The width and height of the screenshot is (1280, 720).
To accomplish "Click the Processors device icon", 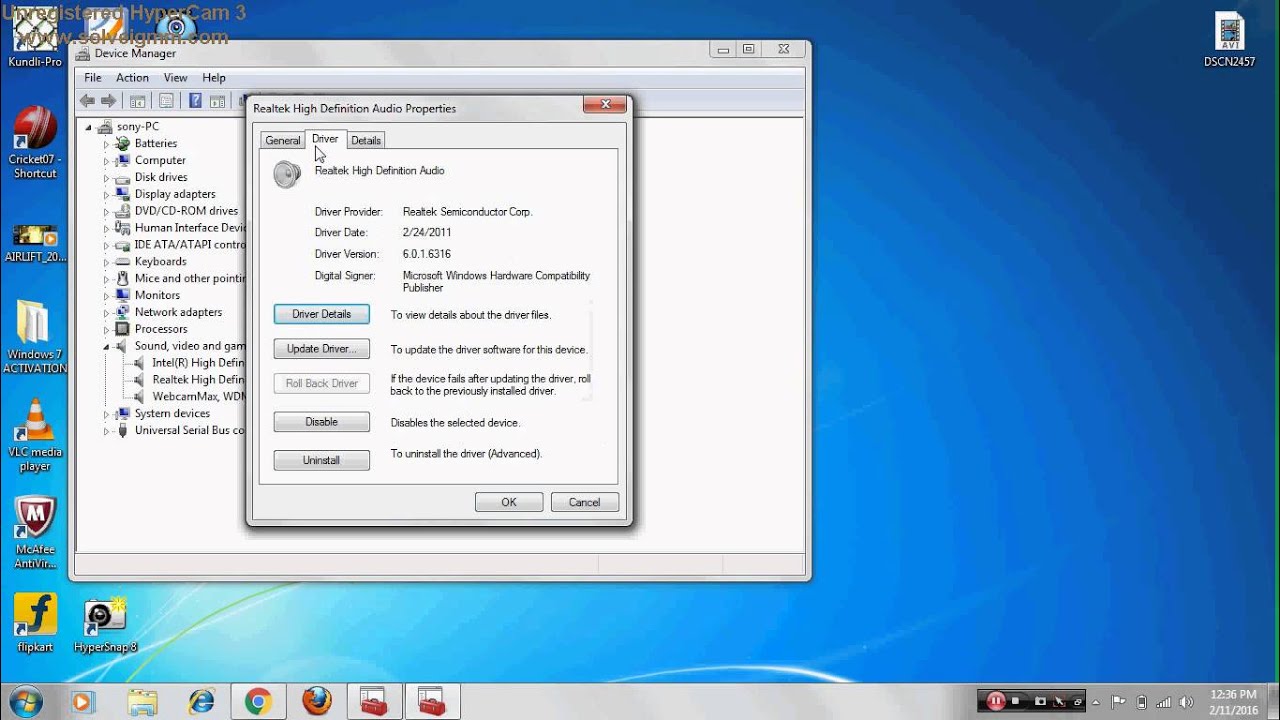I will coord(123,329).
